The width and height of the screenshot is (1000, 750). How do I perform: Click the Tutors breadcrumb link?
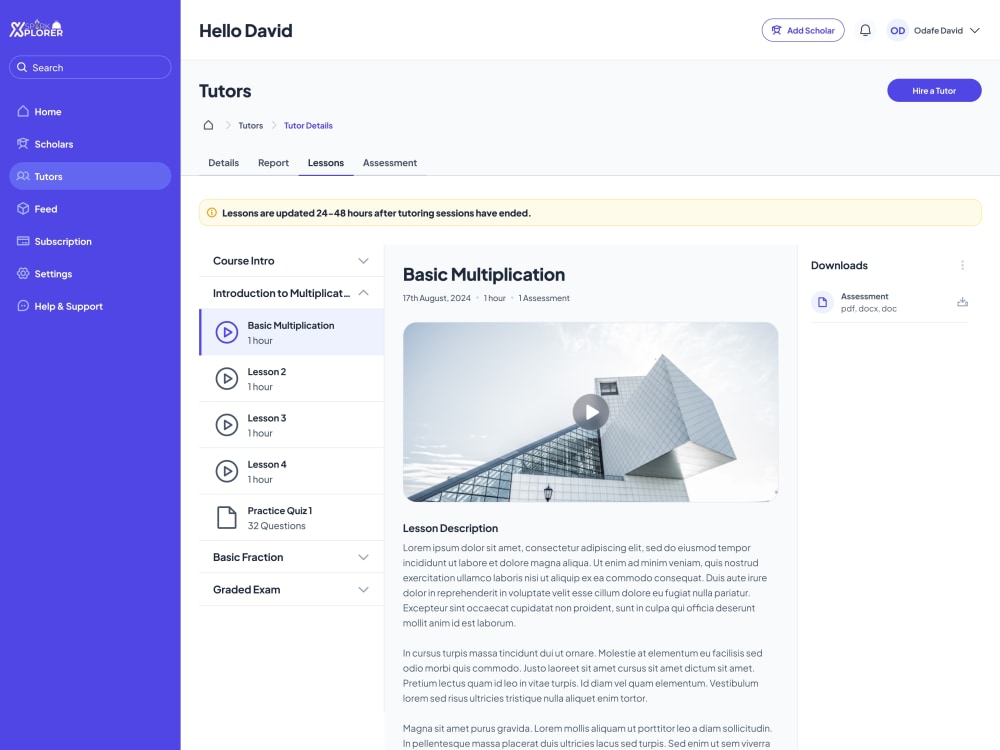point(251,126)
